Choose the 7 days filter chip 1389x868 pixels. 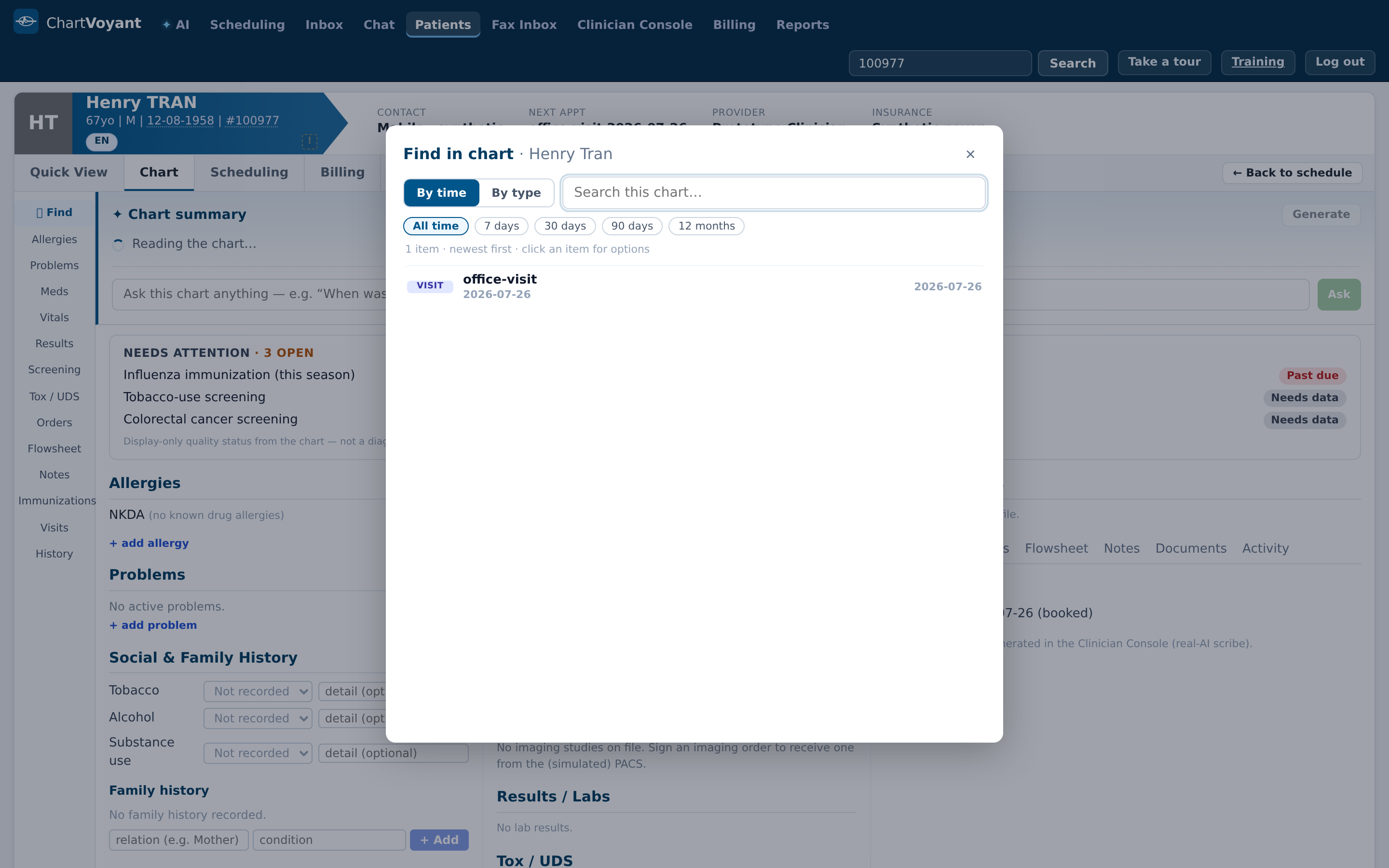[501, 226]
